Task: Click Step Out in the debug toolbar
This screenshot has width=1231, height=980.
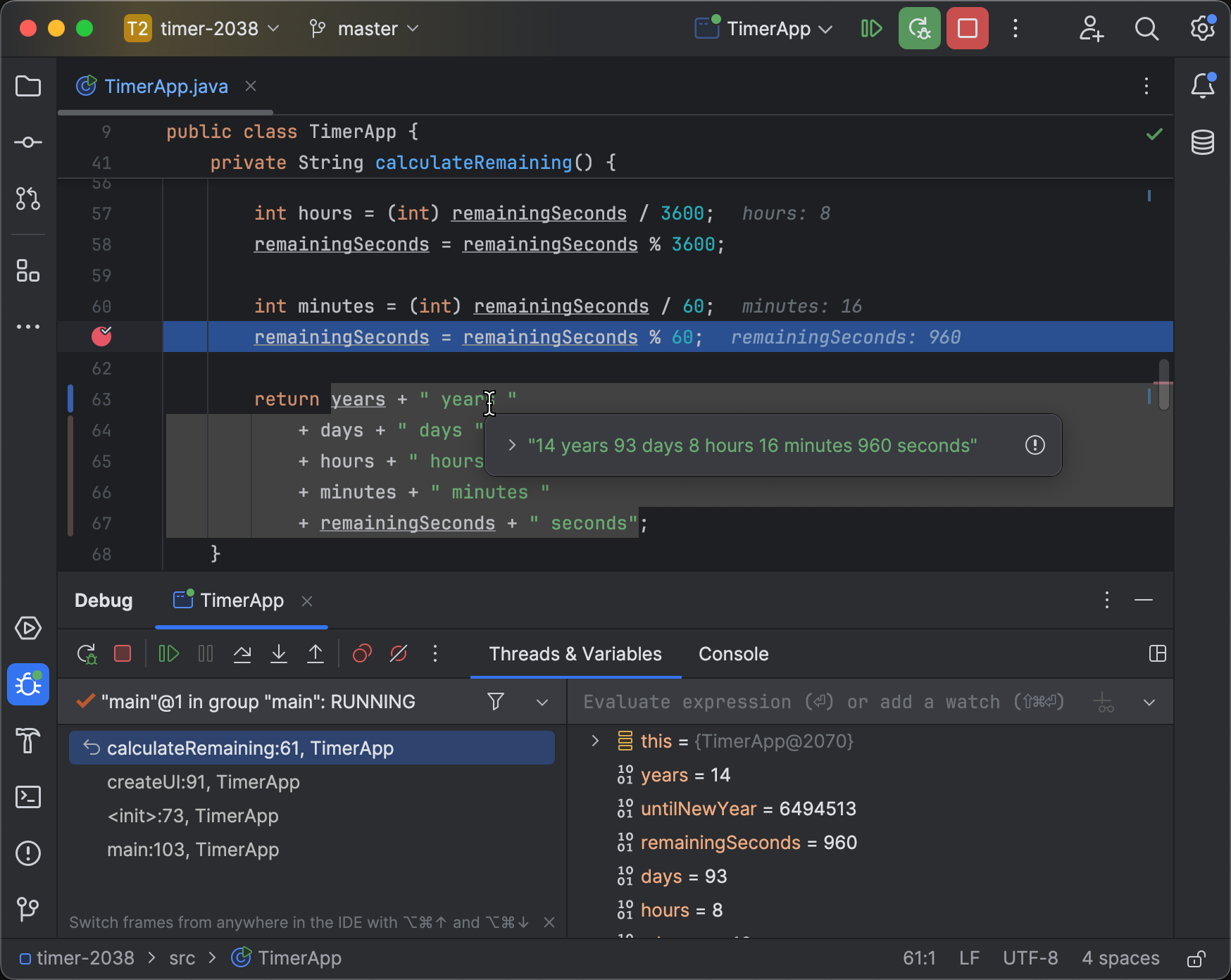Action: 315,654
